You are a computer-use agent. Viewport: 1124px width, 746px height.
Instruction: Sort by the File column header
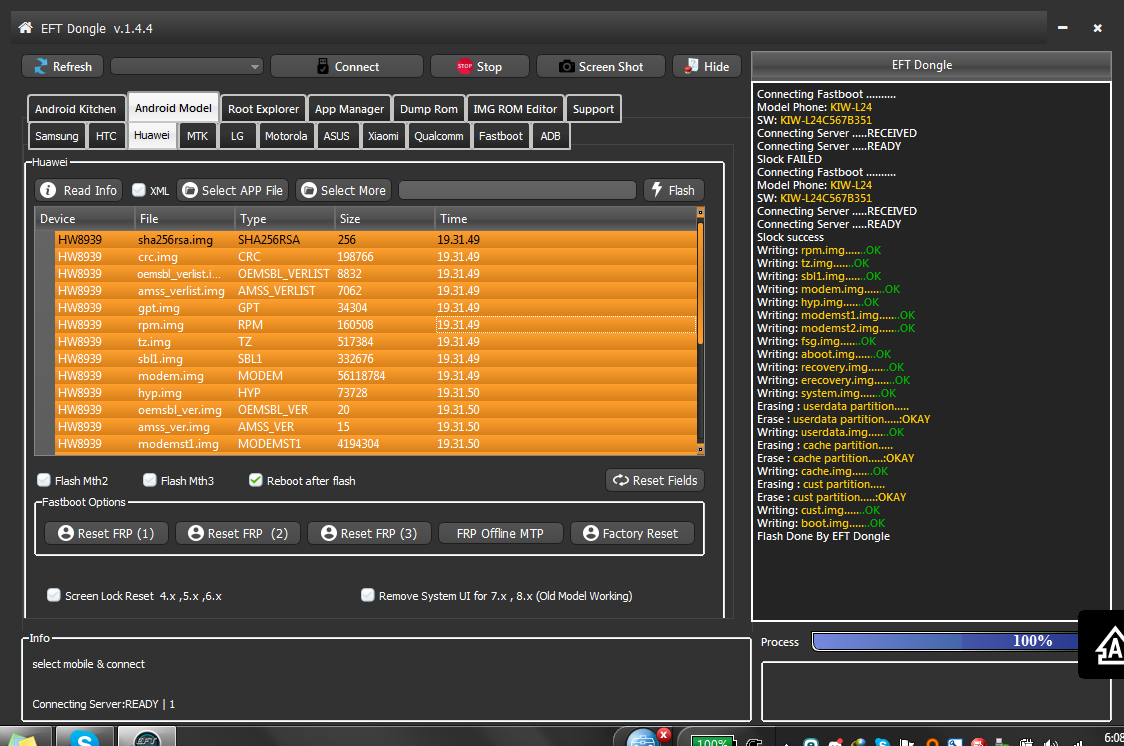pyautogui.click(x=184, y=219)
